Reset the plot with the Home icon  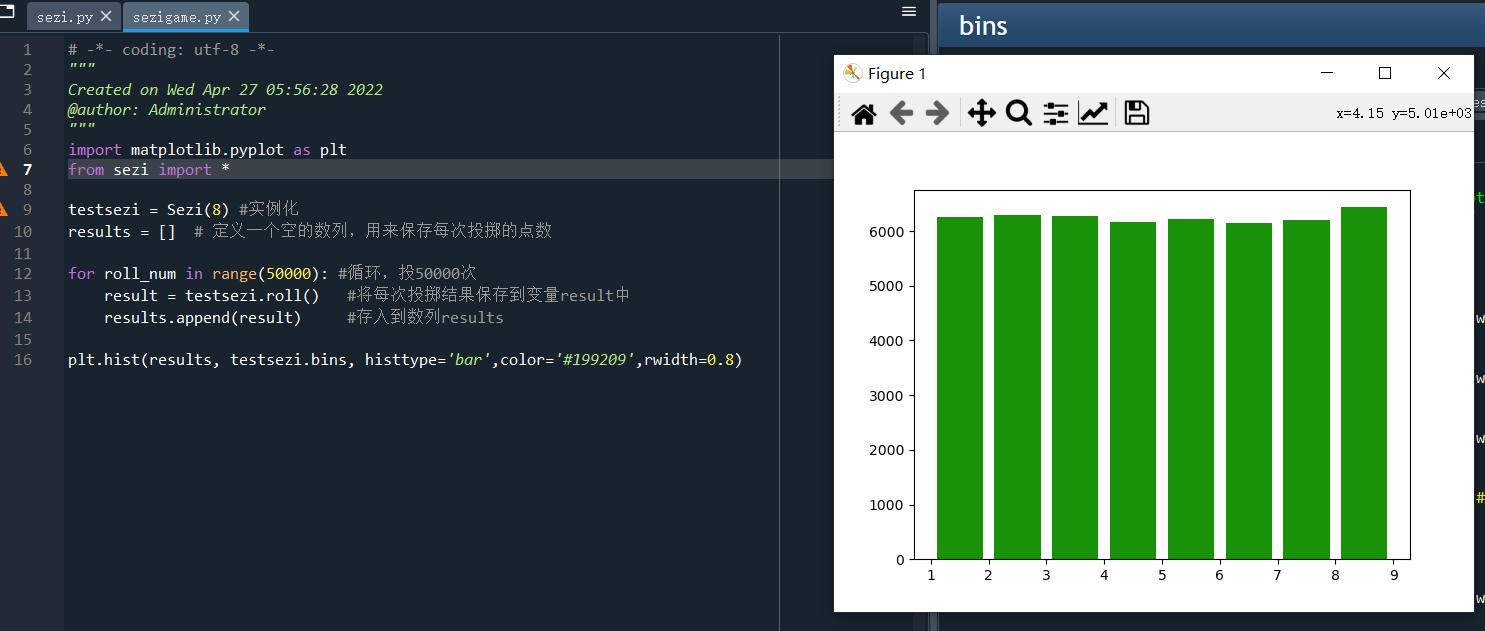864,114
